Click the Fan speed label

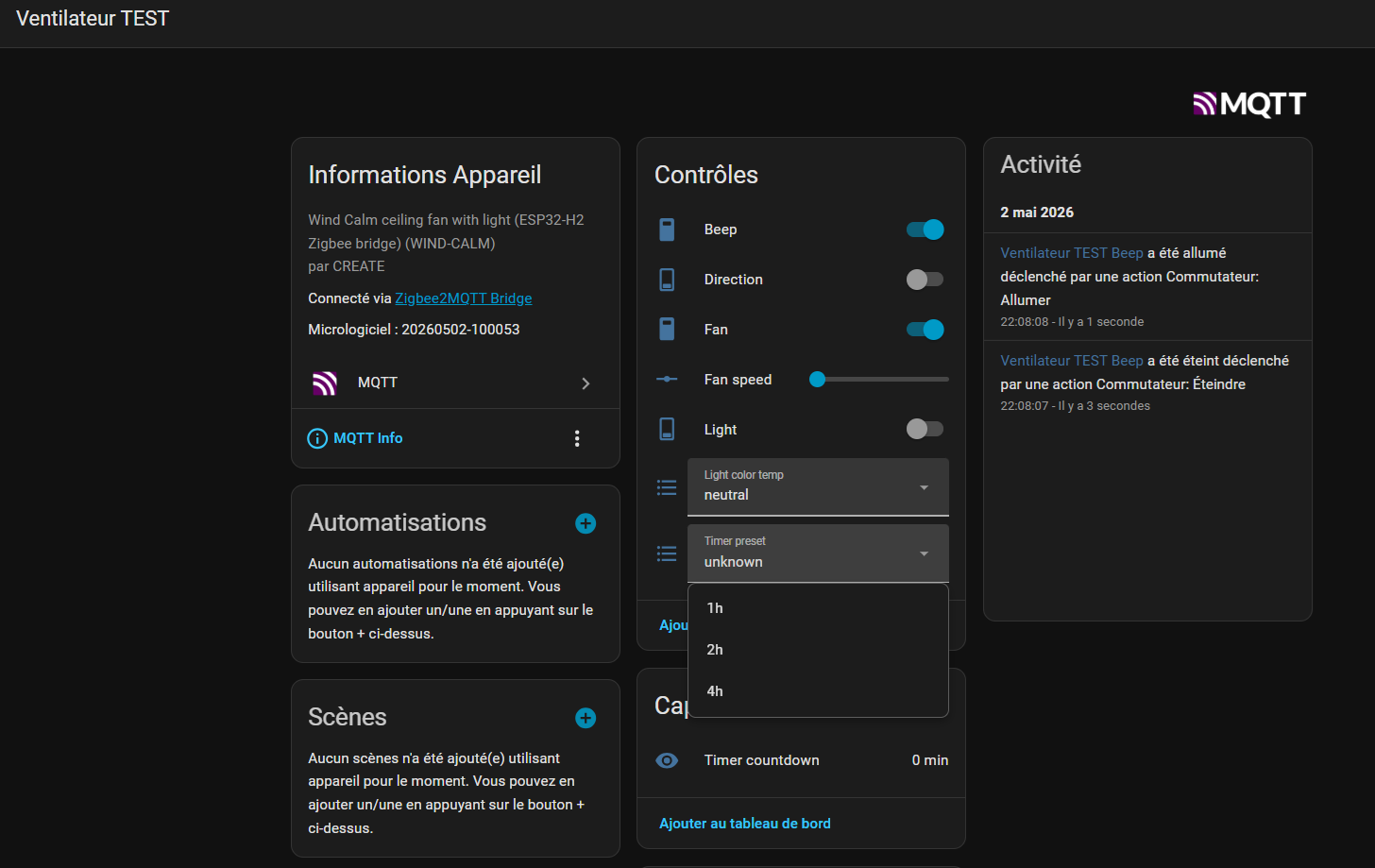(738, 380)
